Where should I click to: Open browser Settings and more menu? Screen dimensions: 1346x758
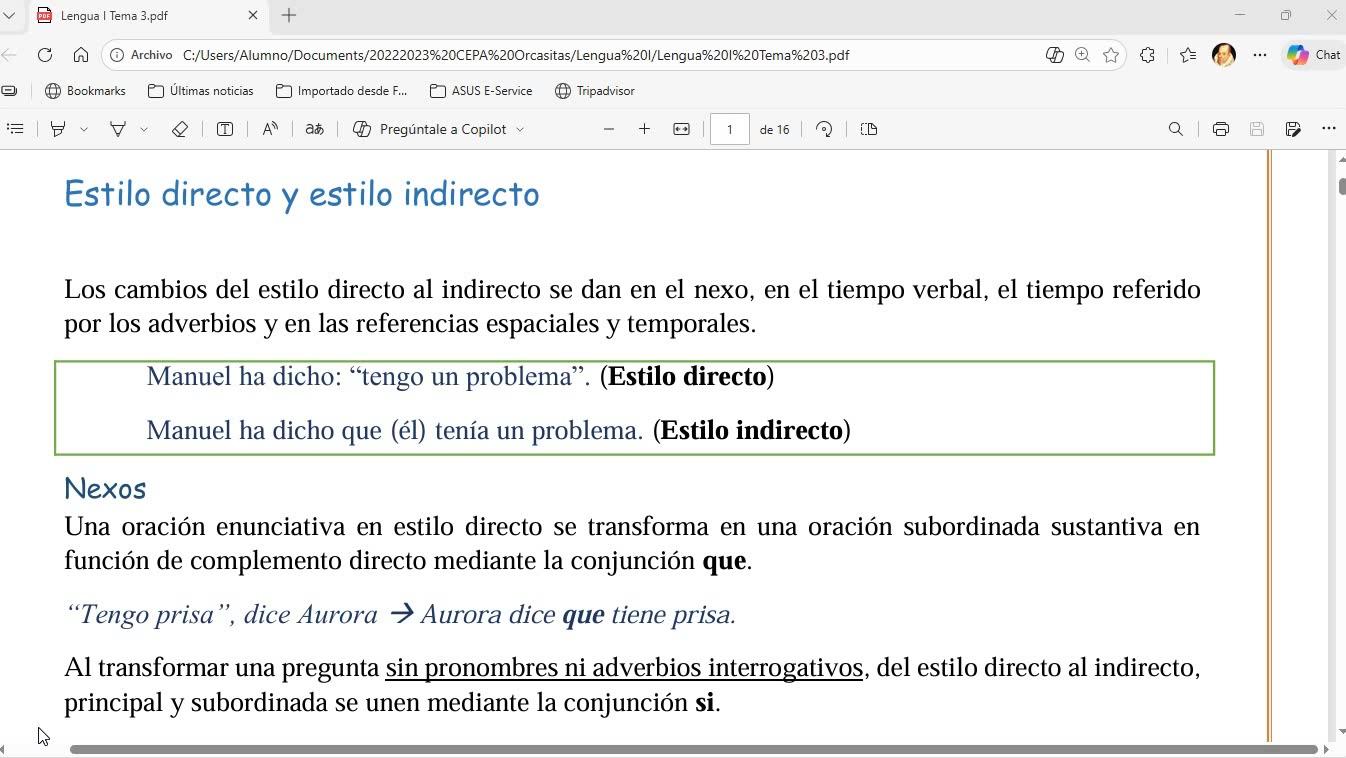pyautogui.click(x=1260, y=55)
